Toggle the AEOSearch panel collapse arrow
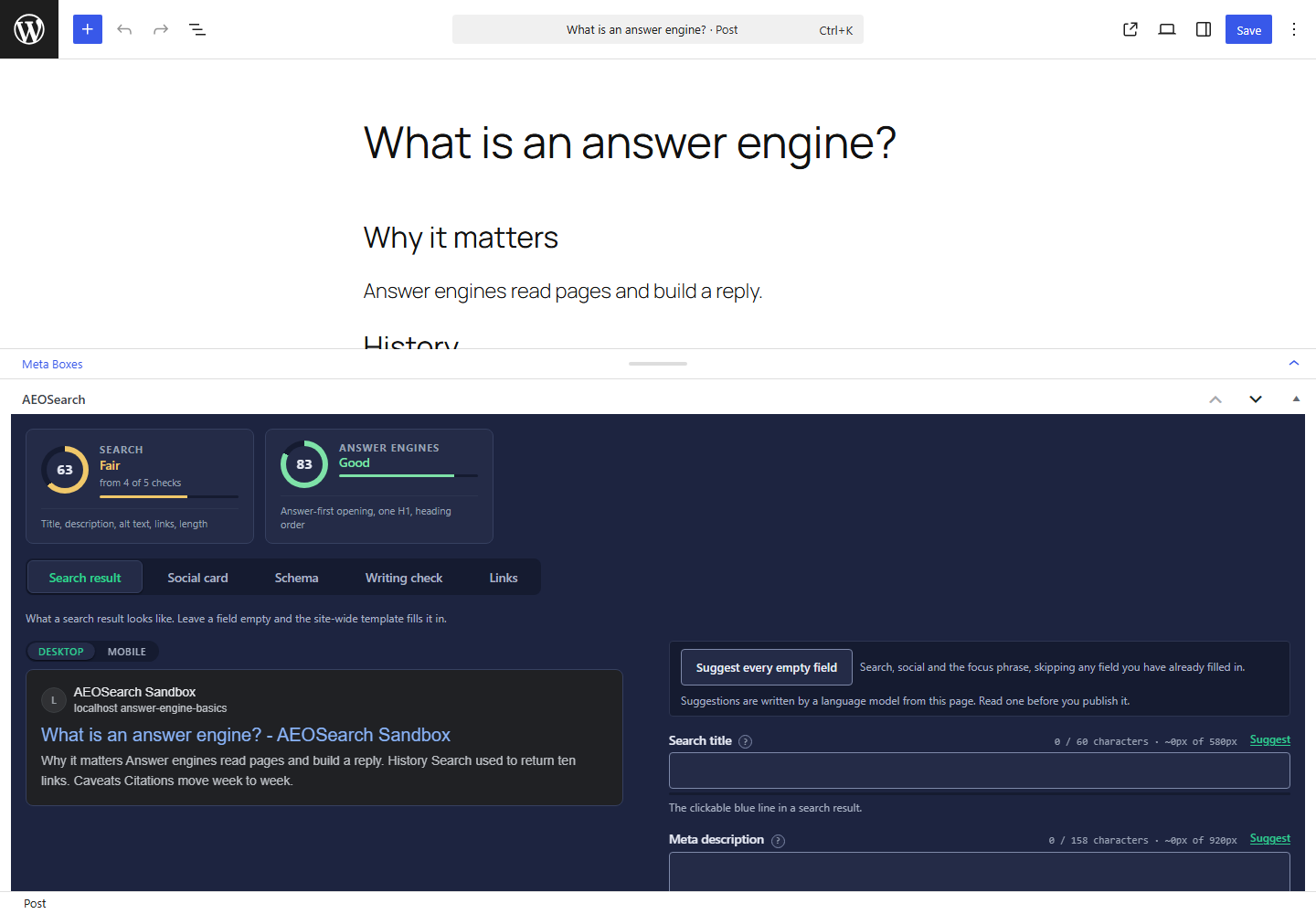Screen dimensions: 1316x914 pos(1296,399)
